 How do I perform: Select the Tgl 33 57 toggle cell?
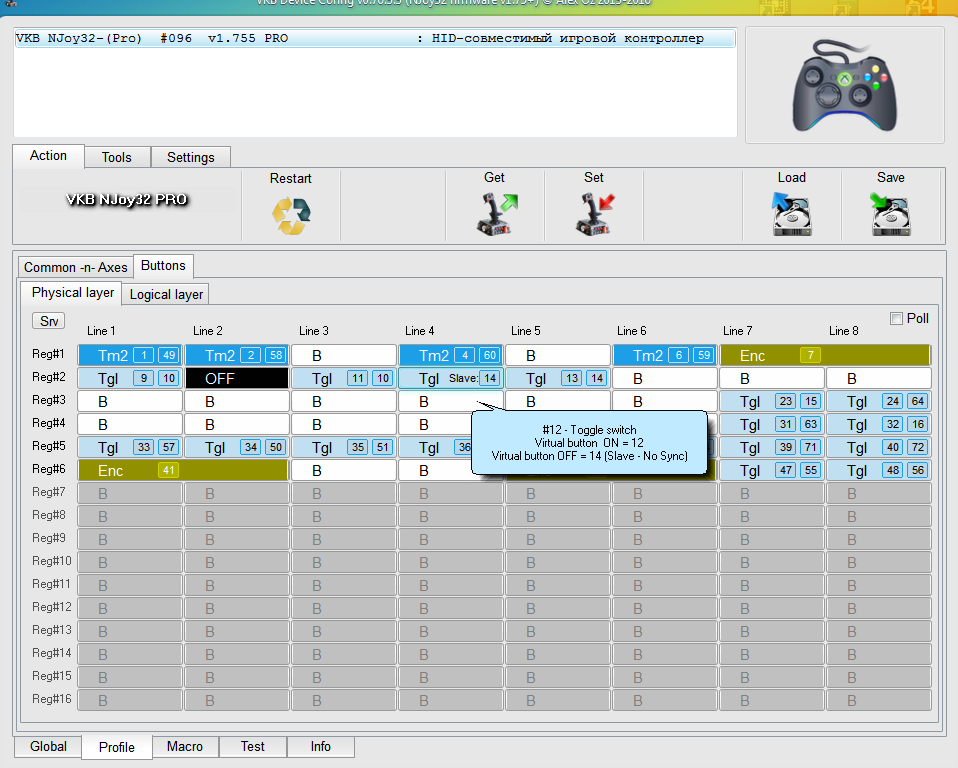(130, 447)
